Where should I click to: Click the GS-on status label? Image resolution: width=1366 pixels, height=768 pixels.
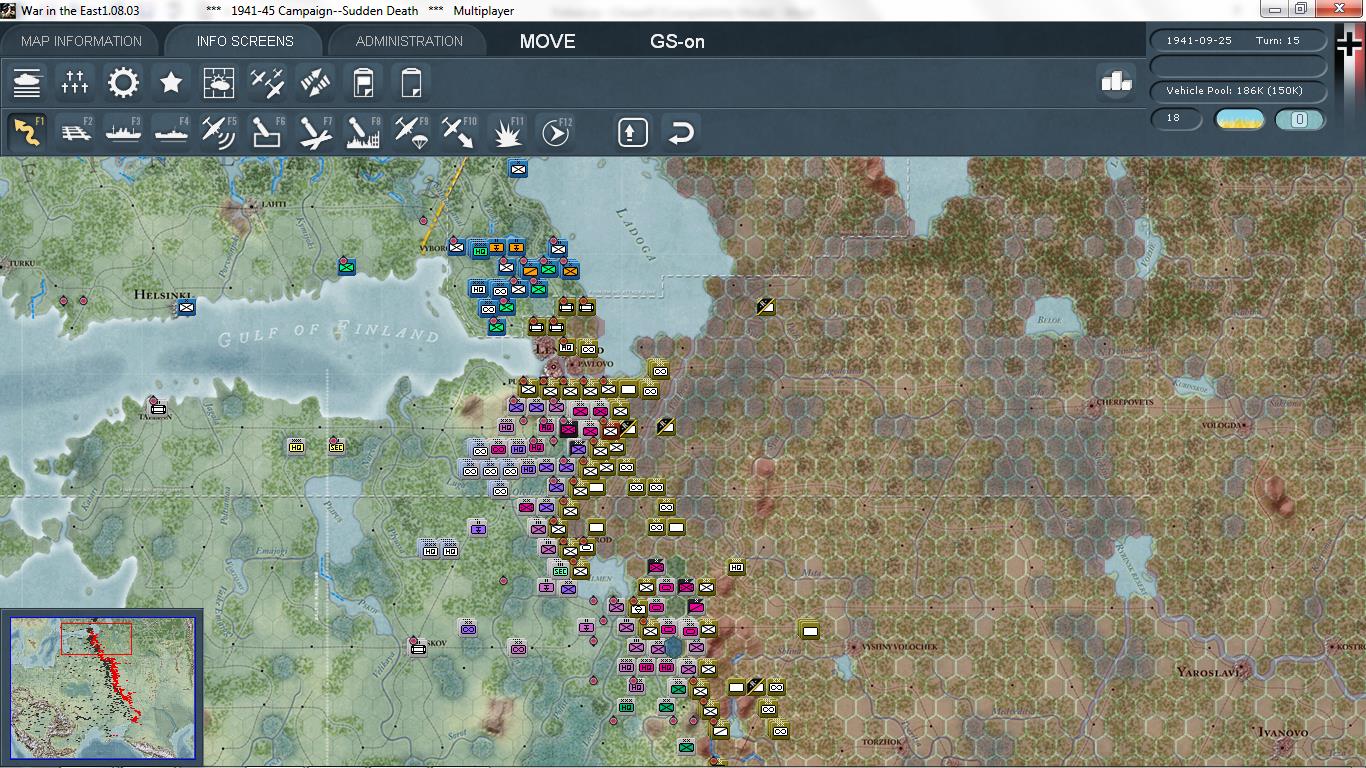pyautogui.click(x=677, y=41)
